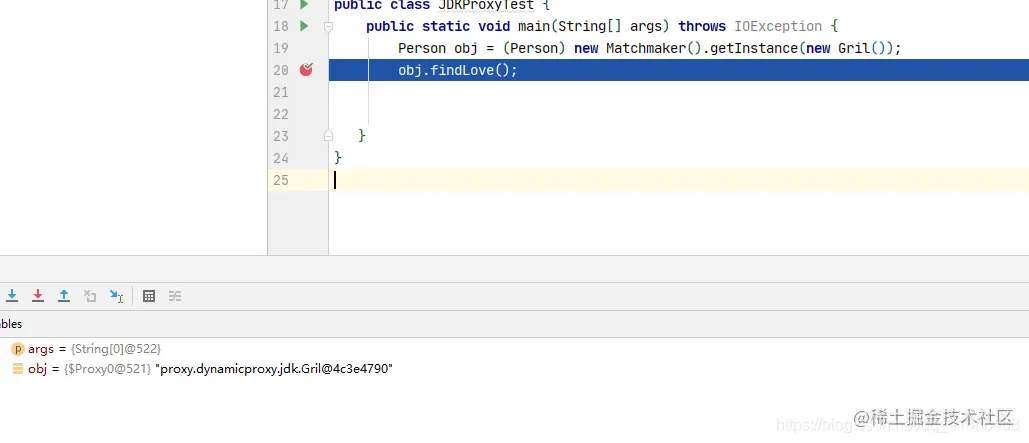Click the Step Into debugger icon
This screenshot has width=1029, height=443.
click(12, 296)
